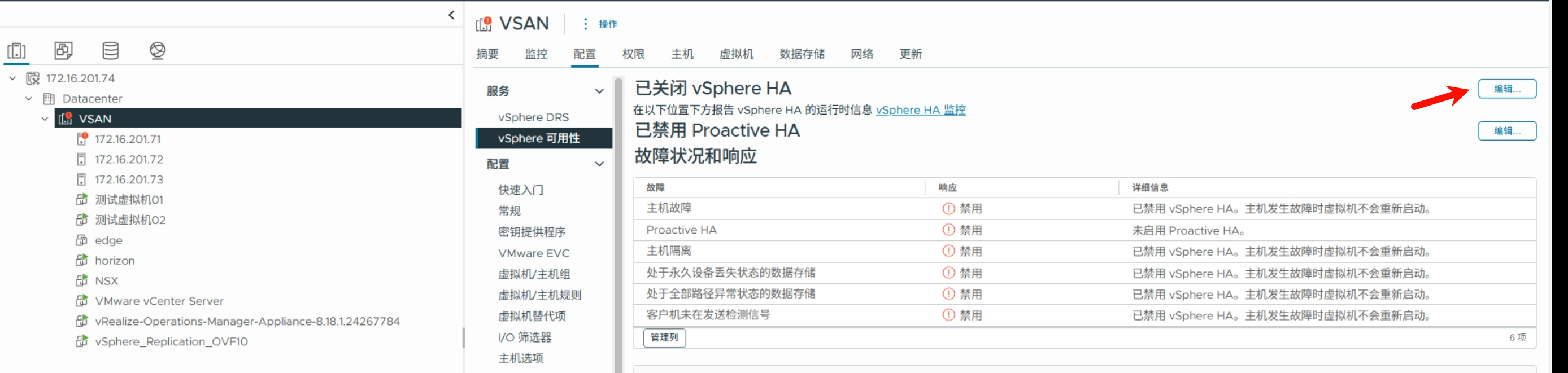This screenshot has width=1568, height=373.
Task: Collapse the VSAN cluster tree node
Action: coord(45,119)
